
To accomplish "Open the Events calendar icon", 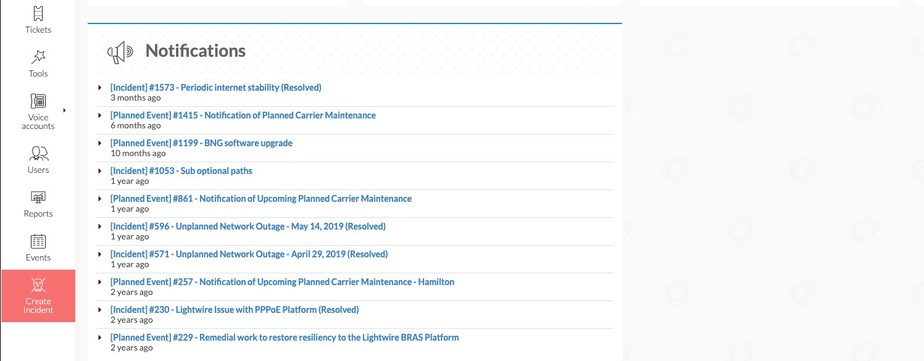I will [38, 241].
